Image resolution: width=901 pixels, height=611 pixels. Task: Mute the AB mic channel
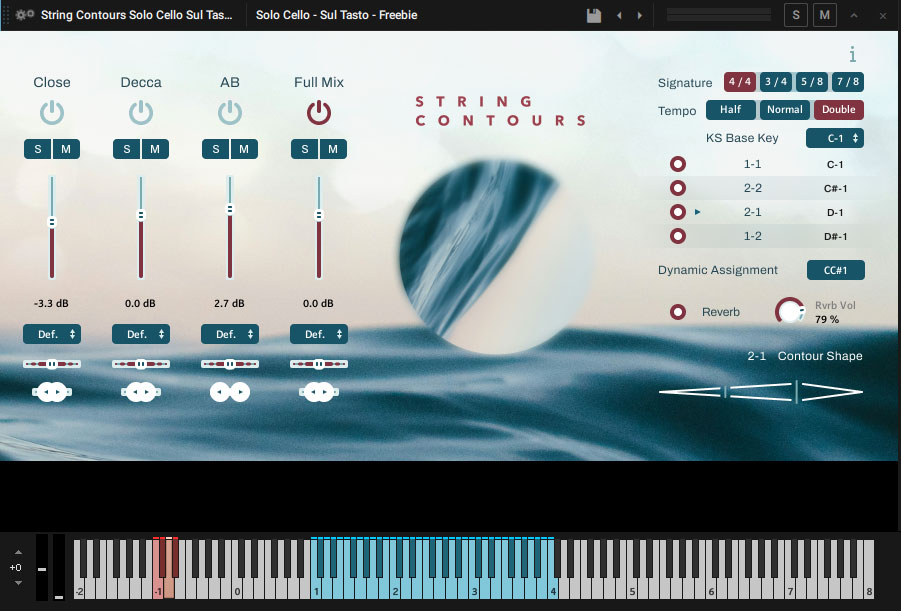[244, 149]
